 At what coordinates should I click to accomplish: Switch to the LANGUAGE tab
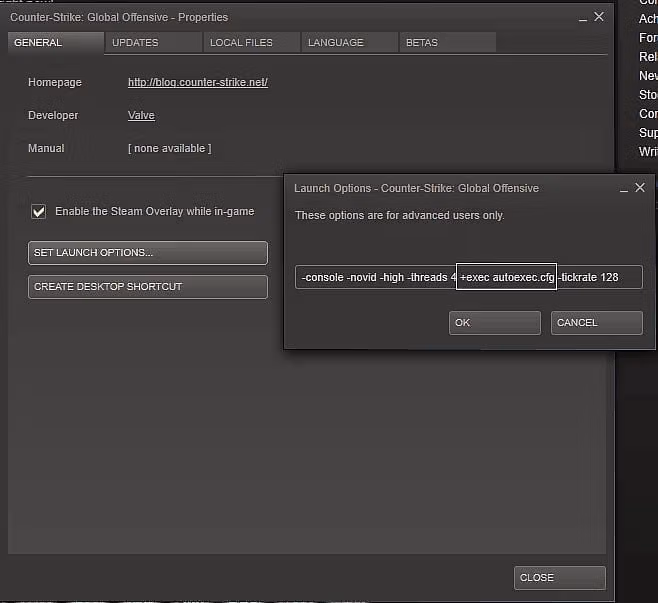pyautogui.click(x=350, y=42)
